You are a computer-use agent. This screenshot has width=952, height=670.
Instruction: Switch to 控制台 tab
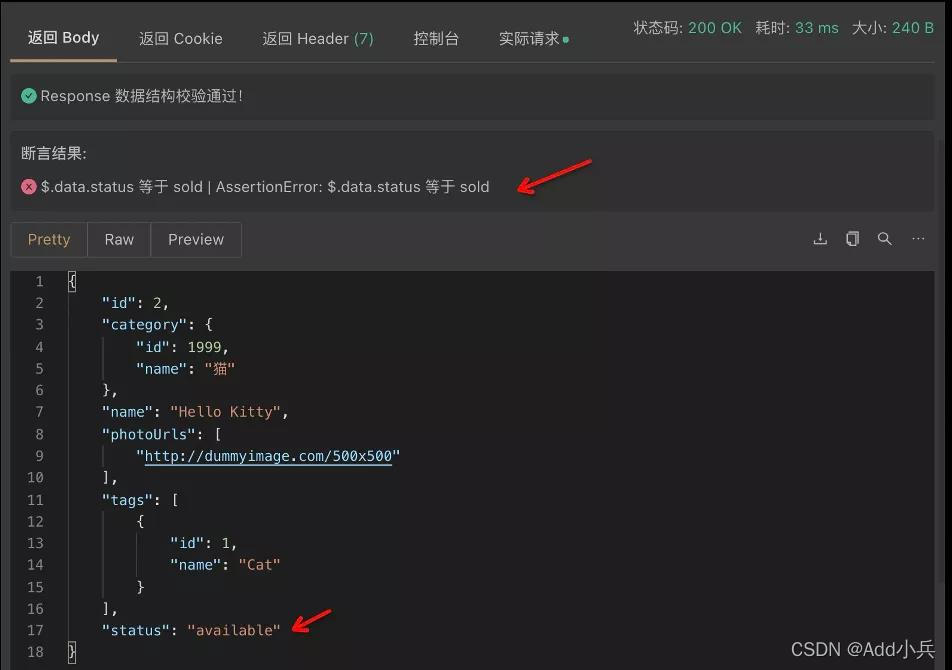pyautogui.click(x=436, y=39)
